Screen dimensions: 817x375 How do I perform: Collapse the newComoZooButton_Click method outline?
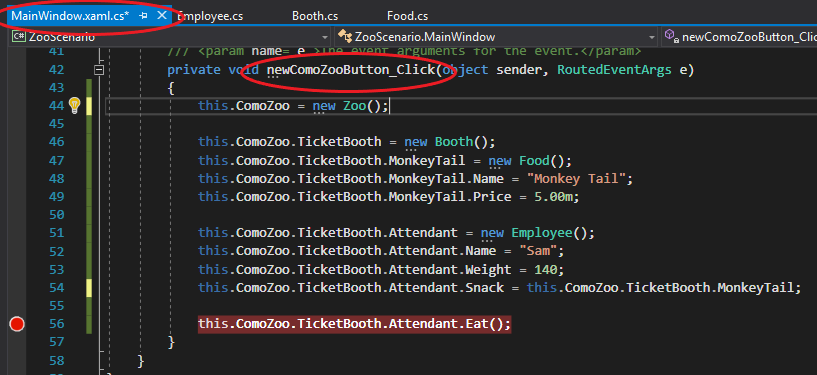99,70
